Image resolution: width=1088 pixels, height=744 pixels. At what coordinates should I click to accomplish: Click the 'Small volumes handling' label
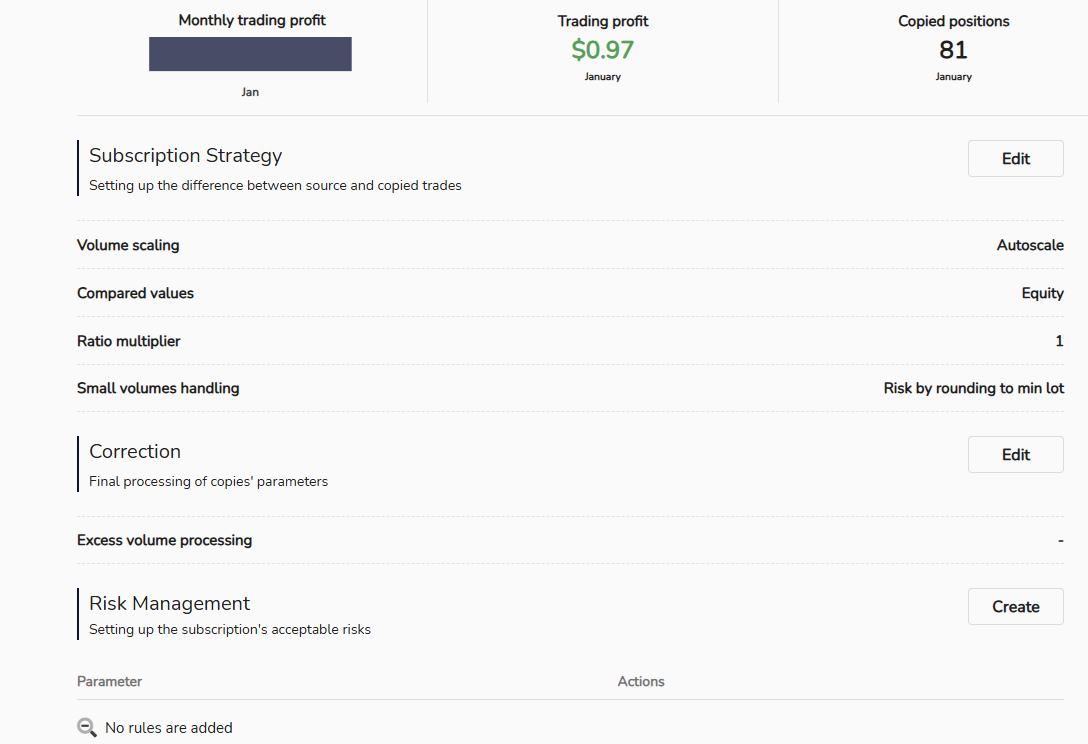tap(158, 388)
